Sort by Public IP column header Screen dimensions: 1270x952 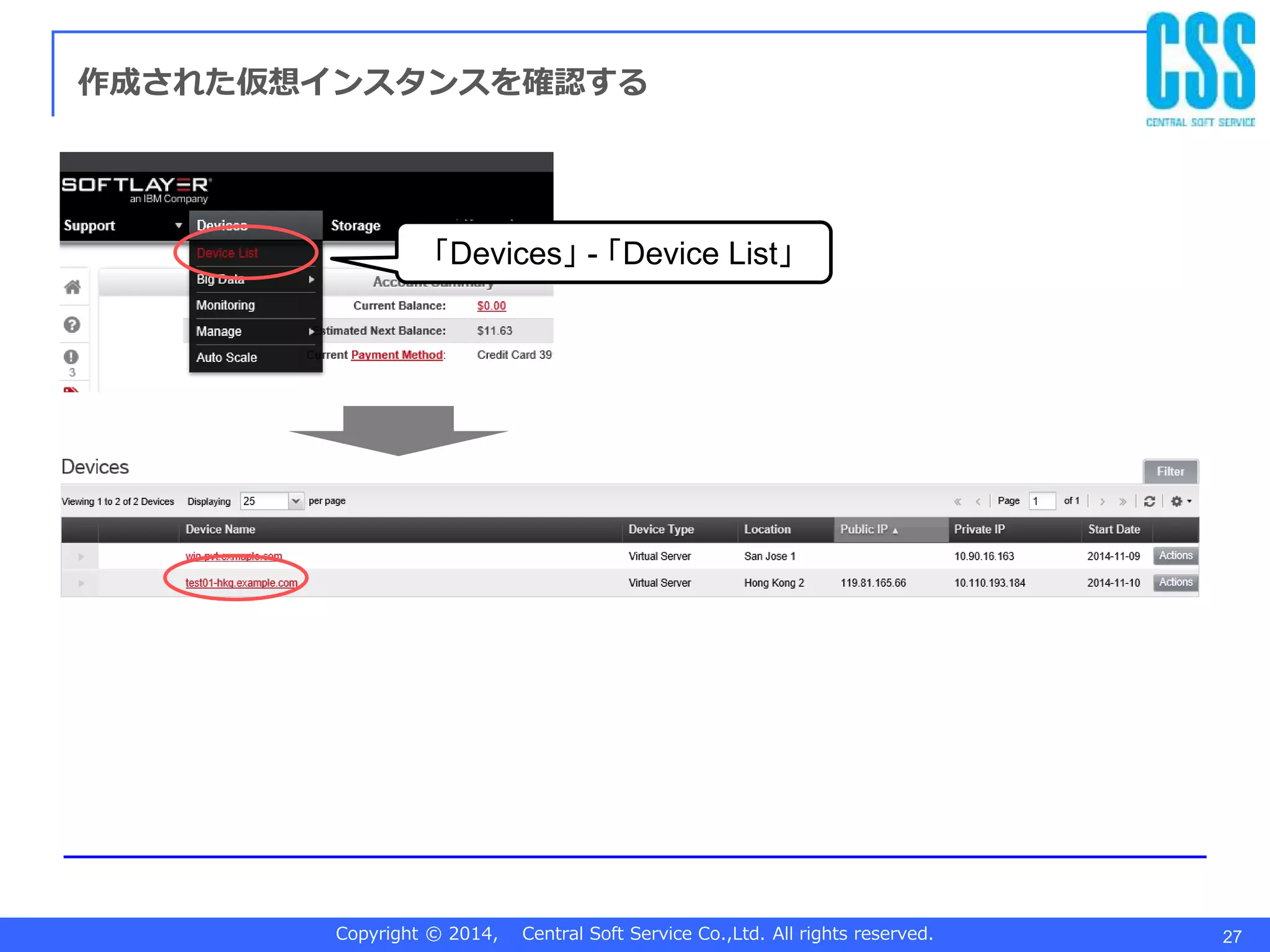coord(891,530)
